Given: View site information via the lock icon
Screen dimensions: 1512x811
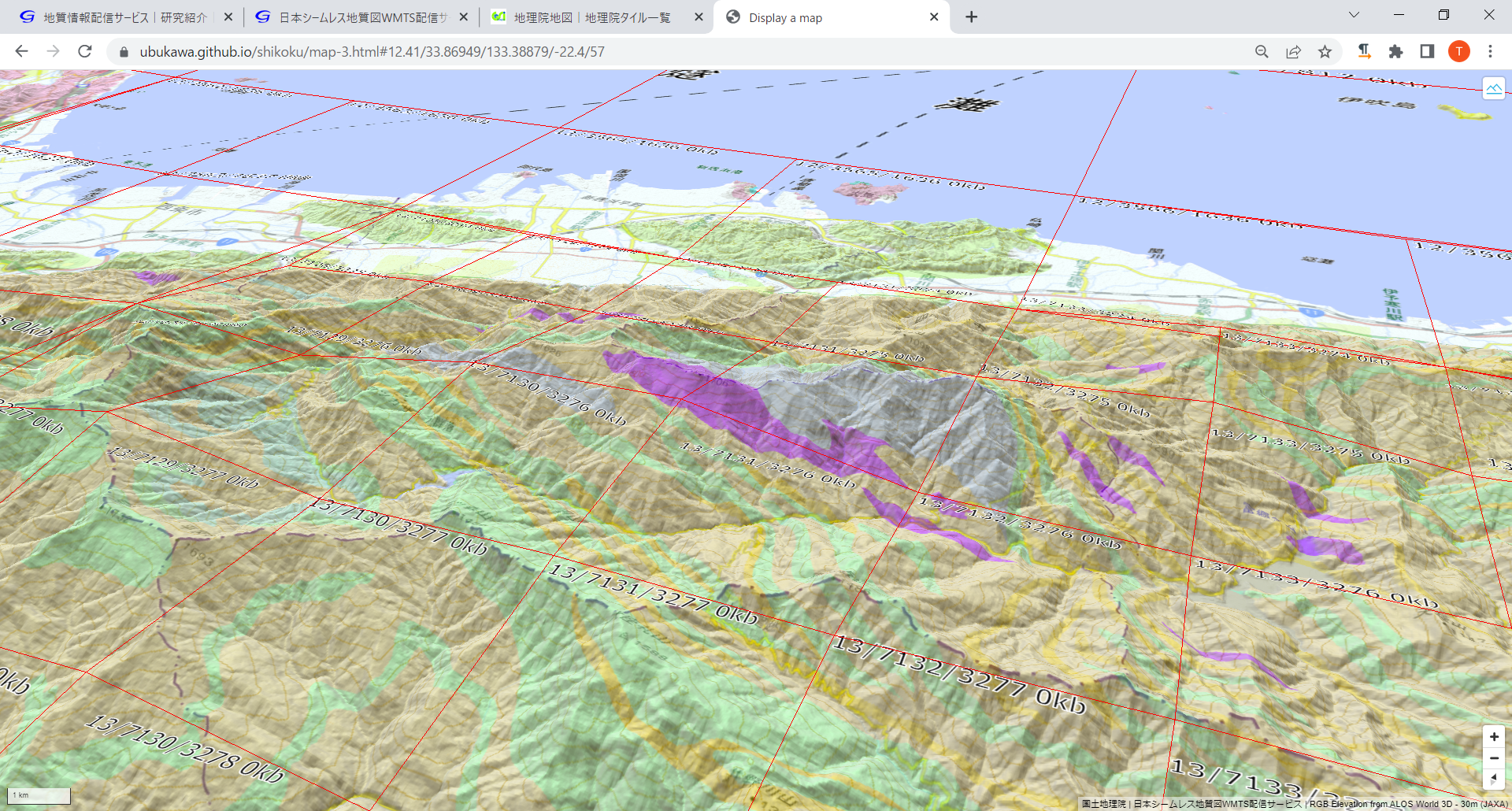Looking at the screenshot, I should tap(123, 52).
